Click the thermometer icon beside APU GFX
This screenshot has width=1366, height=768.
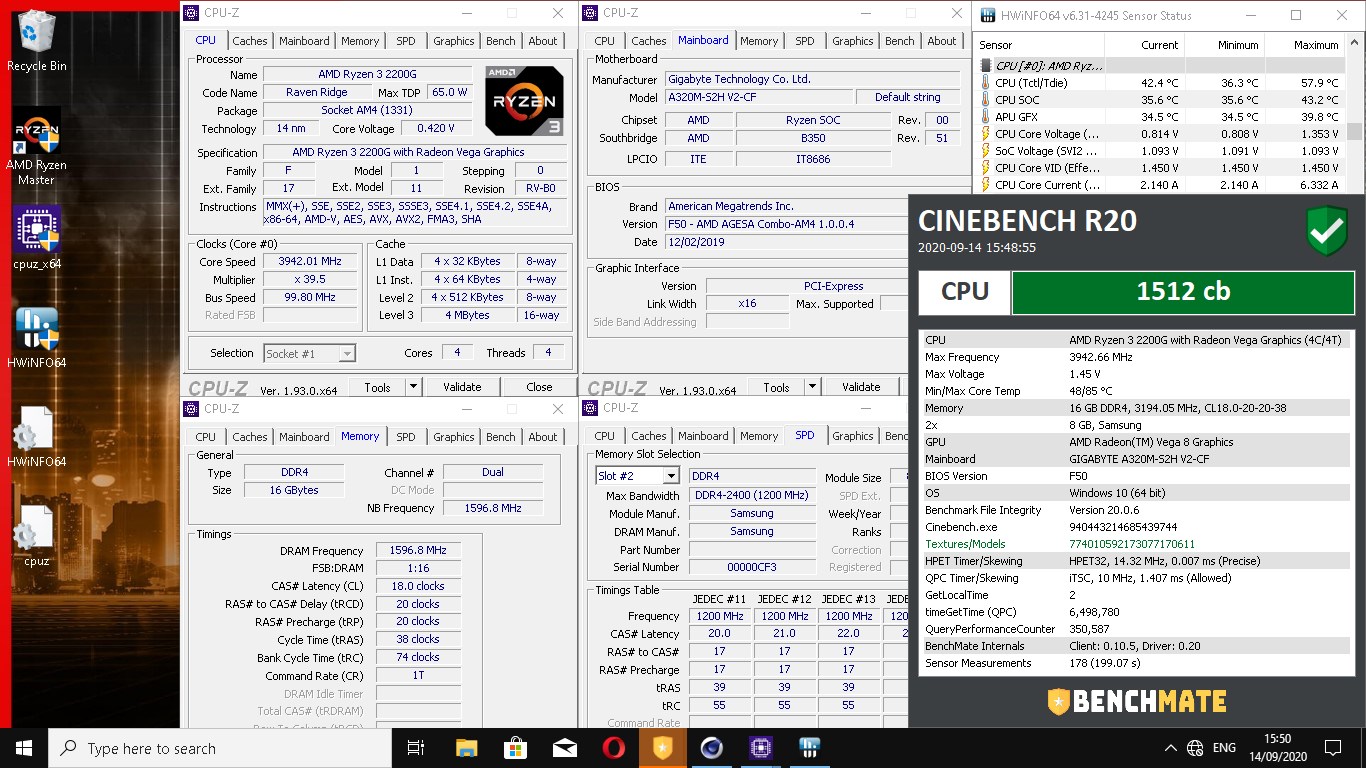click(x=986, y=117)
